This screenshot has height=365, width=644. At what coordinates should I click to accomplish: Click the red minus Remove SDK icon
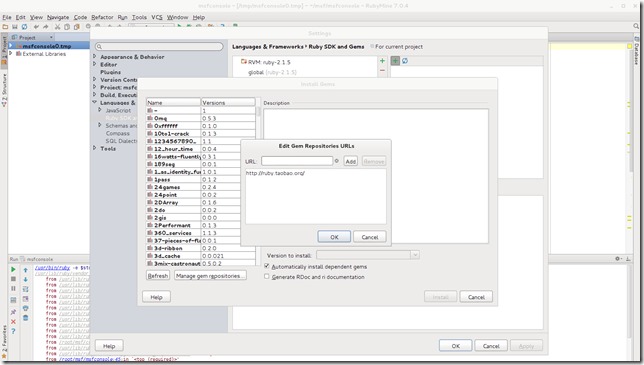(x=382, y=71)
